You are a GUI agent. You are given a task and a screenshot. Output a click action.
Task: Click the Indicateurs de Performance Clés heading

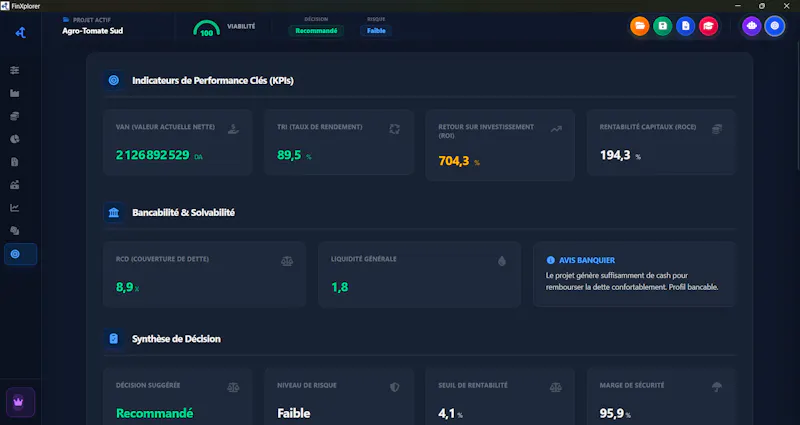point(213,81)
